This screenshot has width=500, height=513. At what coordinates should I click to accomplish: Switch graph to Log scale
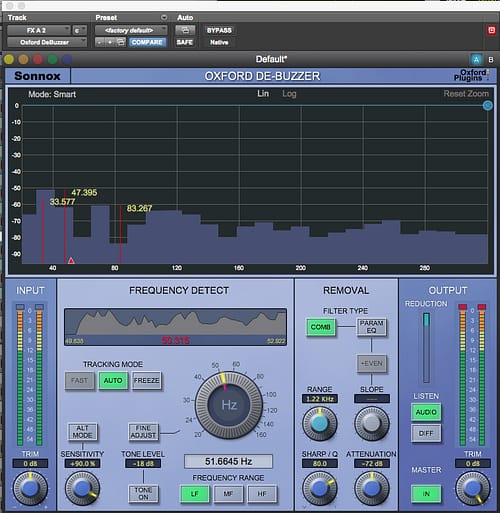pos(289,94)
